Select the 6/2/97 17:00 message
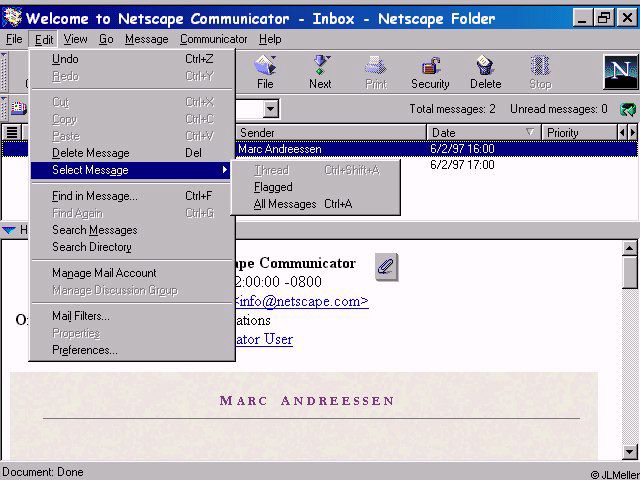The width and height of the screenshot is (640, 480). (x=462, y=165)
